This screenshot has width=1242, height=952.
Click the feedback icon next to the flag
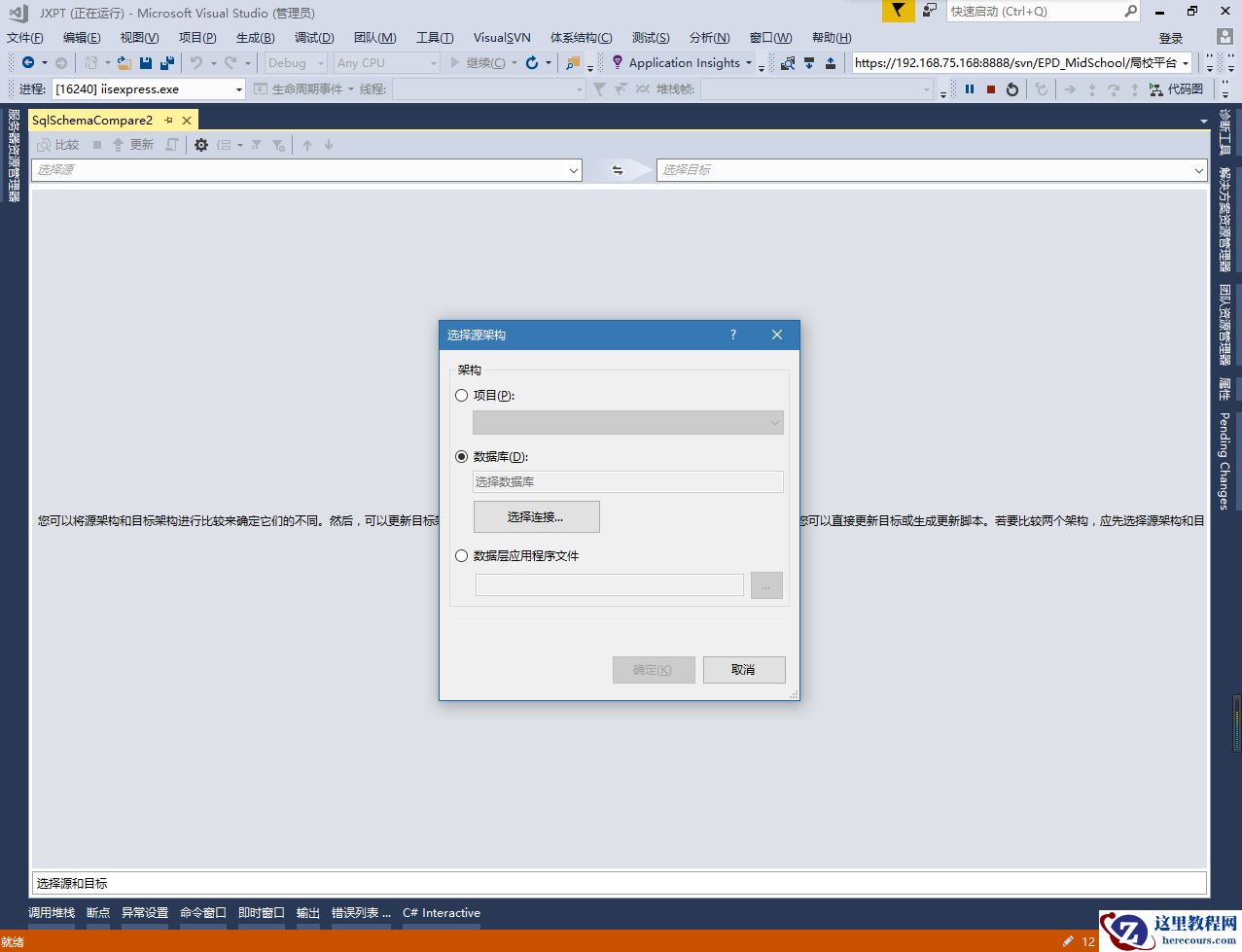(x=930, y=10)
